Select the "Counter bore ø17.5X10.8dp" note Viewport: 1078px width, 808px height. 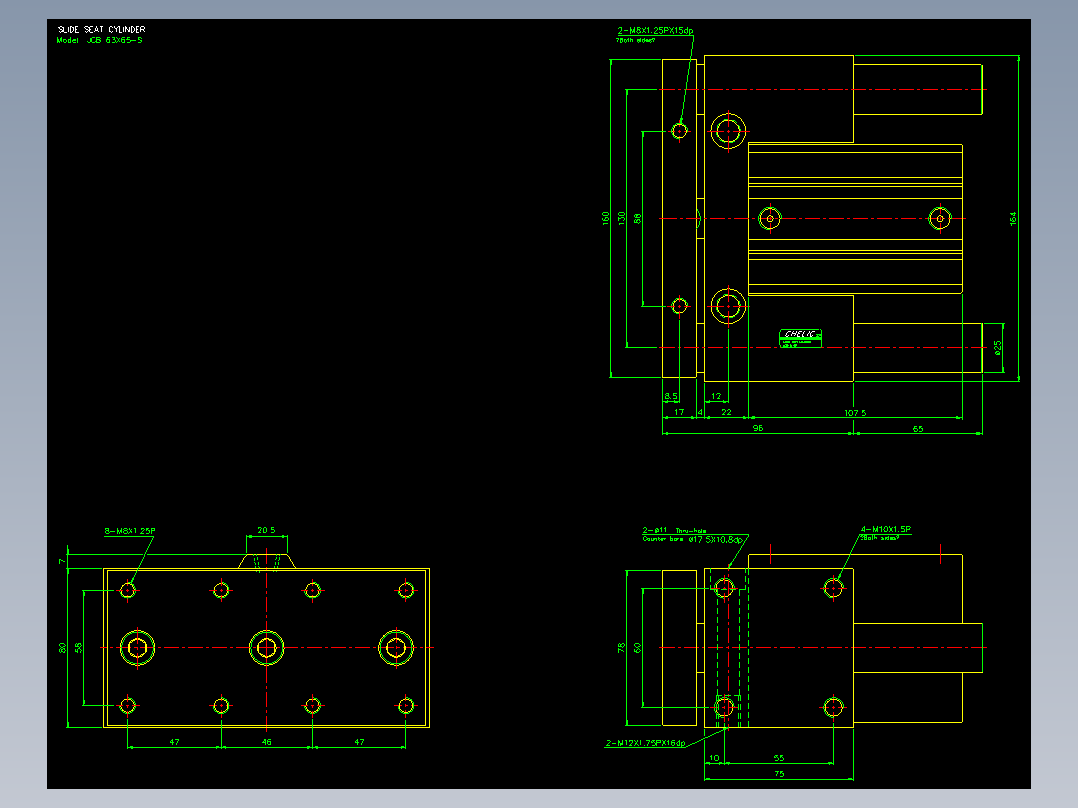coord(693,540)
